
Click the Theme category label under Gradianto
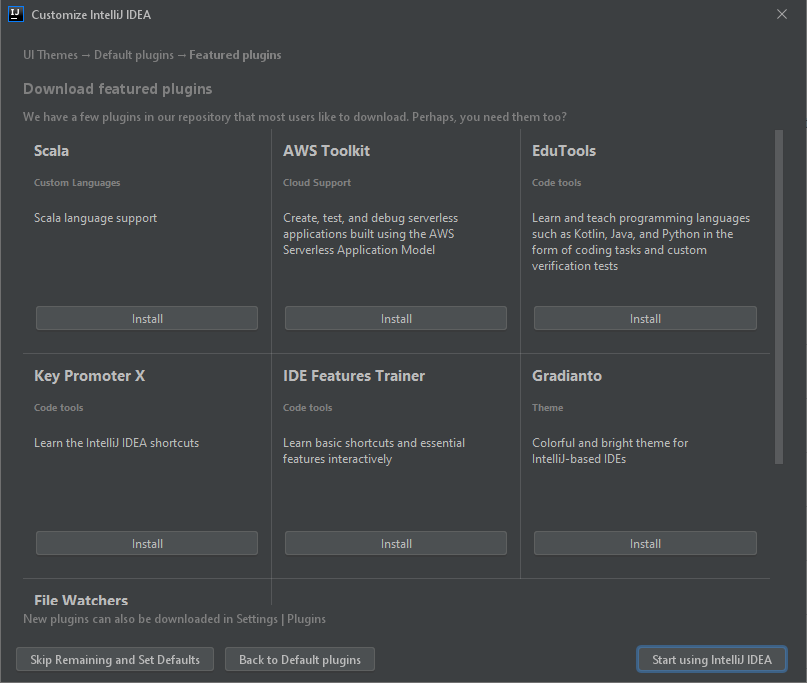(x=548, y=408)
